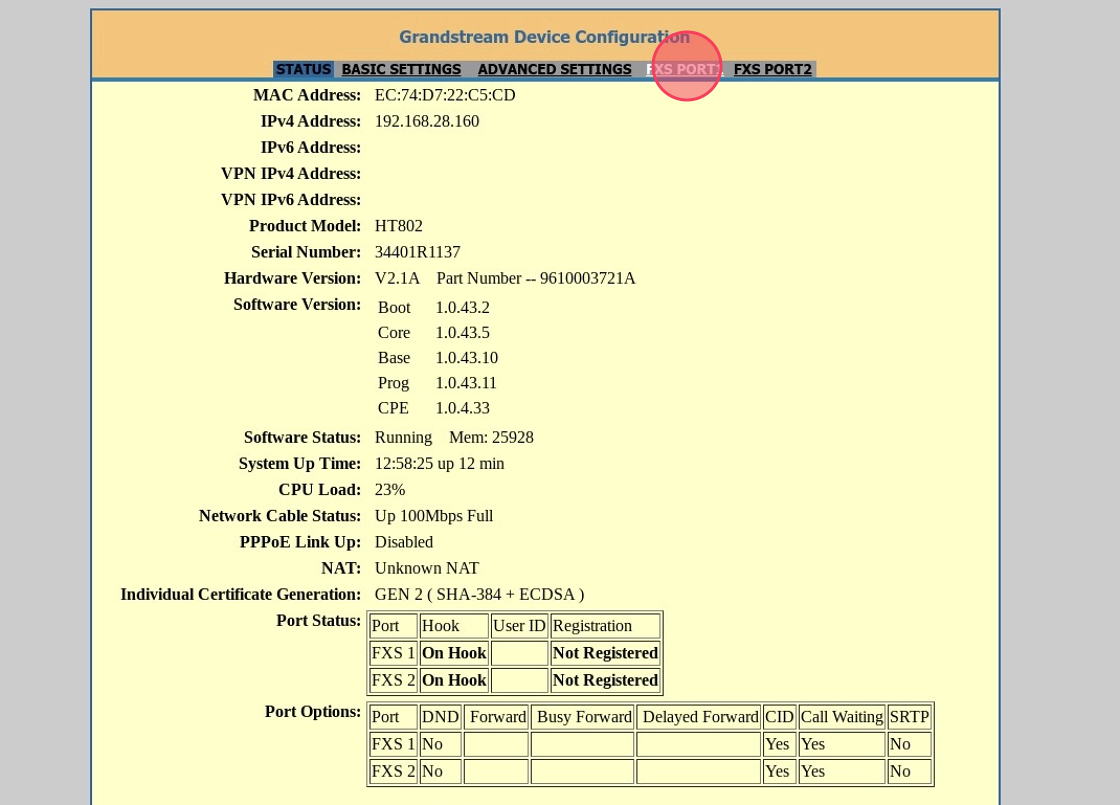Click Call Waiting column header
The height and width of the screenshot is (805, 1120).
841,717
